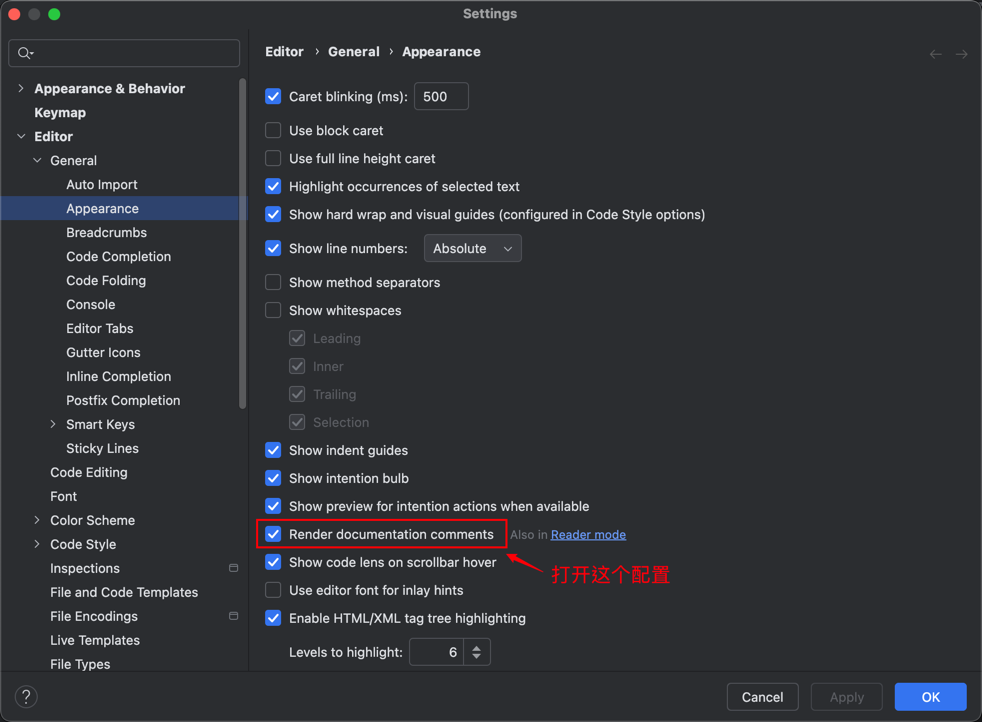Open the help question mark button

point(27,697)
